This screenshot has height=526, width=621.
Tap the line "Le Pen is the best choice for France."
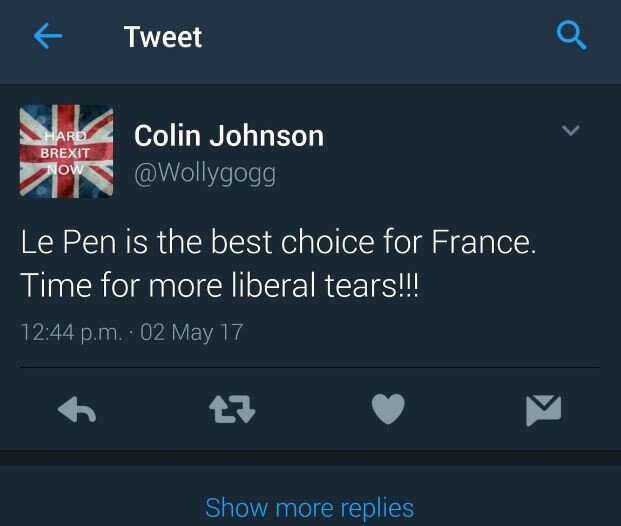[x=278, y=242]
